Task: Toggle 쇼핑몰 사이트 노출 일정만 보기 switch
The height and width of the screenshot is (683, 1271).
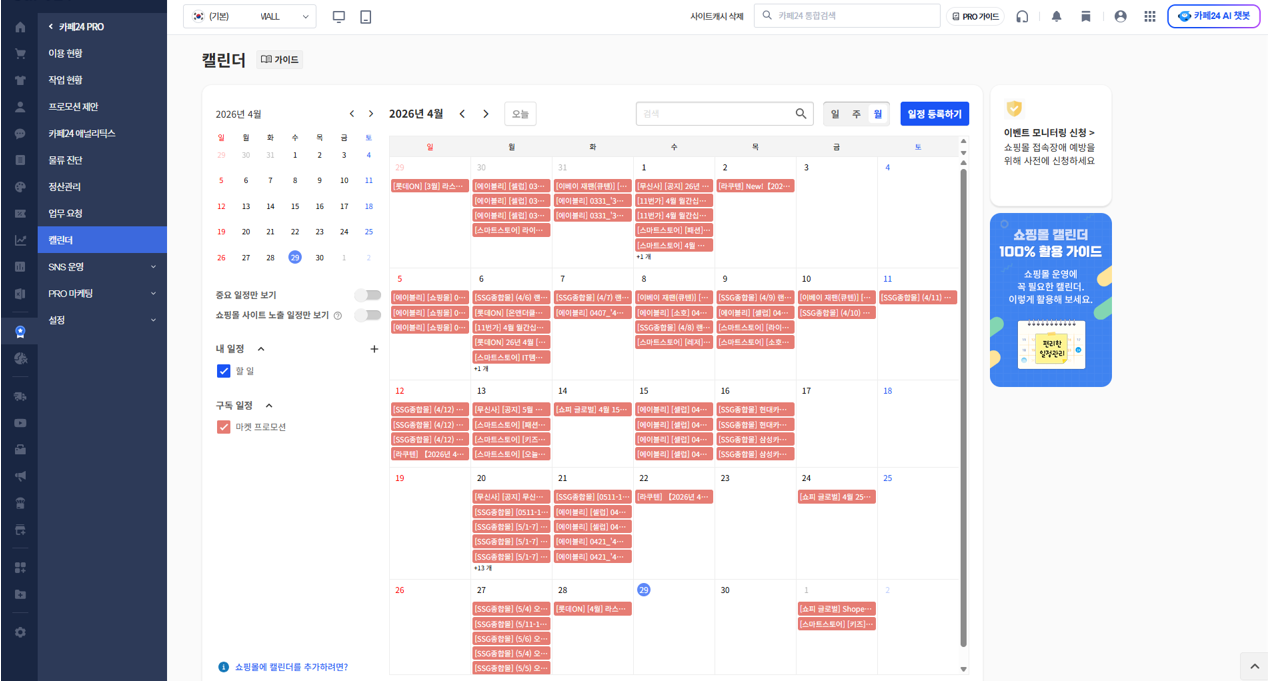Action: click(x=368, y=315)
